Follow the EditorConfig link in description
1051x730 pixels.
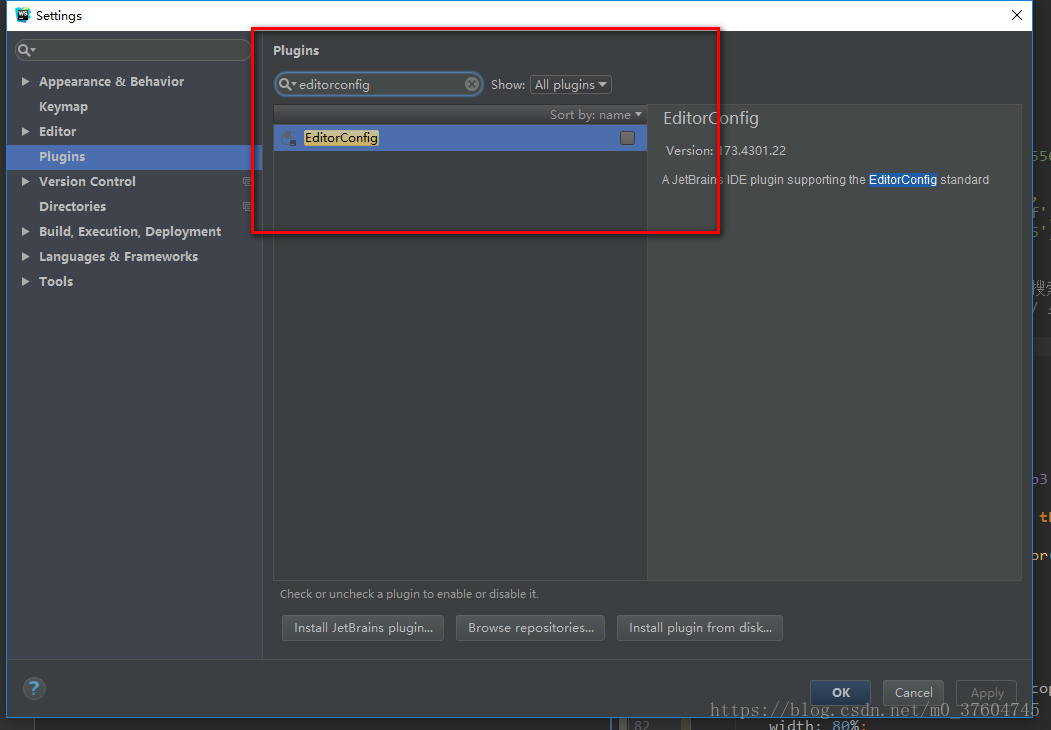(902, 180)
